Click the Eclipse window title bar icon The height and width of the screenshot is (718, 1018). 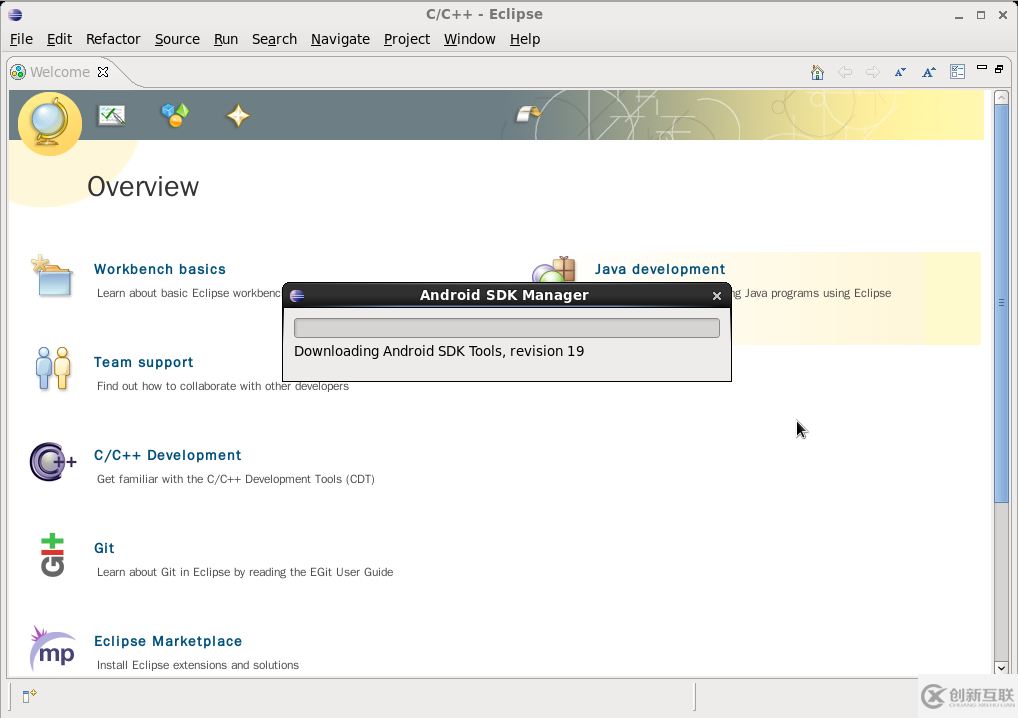16,14
